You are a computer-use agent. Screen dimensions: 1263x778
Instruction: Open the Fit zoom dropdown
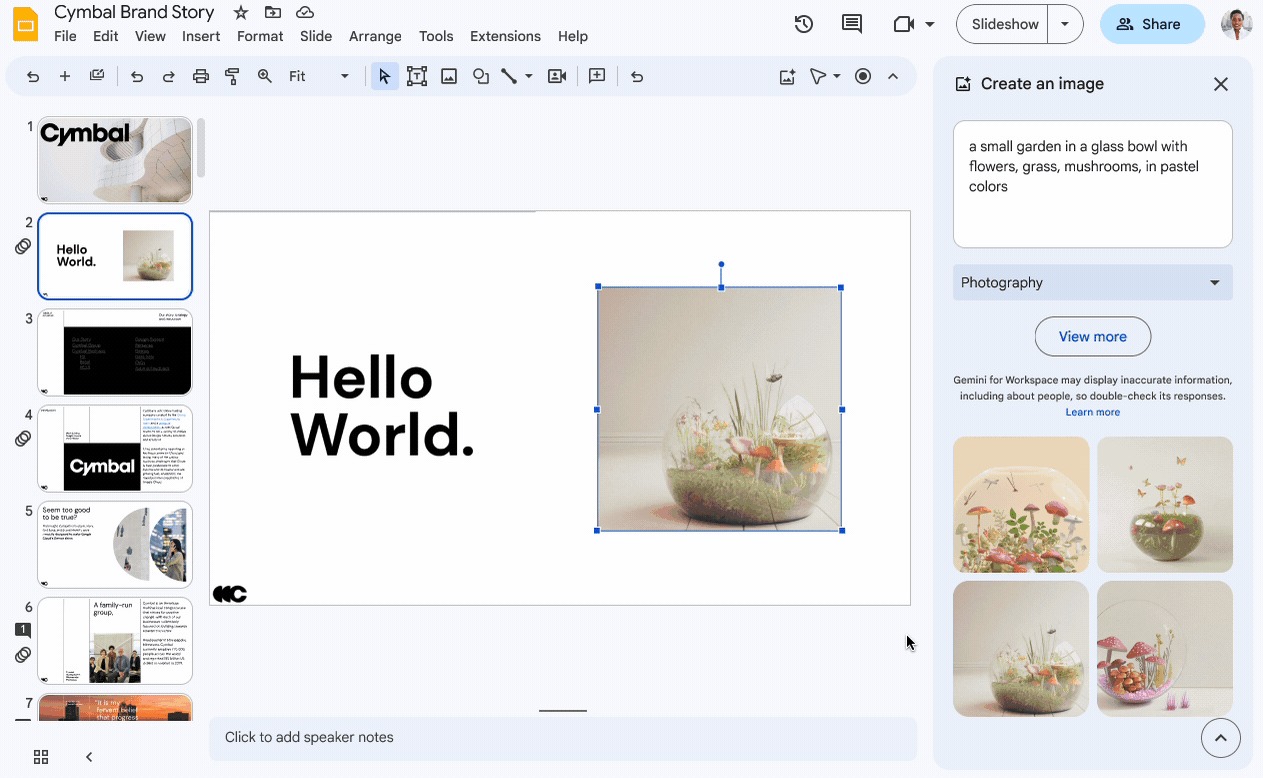(x=318, y=76)
